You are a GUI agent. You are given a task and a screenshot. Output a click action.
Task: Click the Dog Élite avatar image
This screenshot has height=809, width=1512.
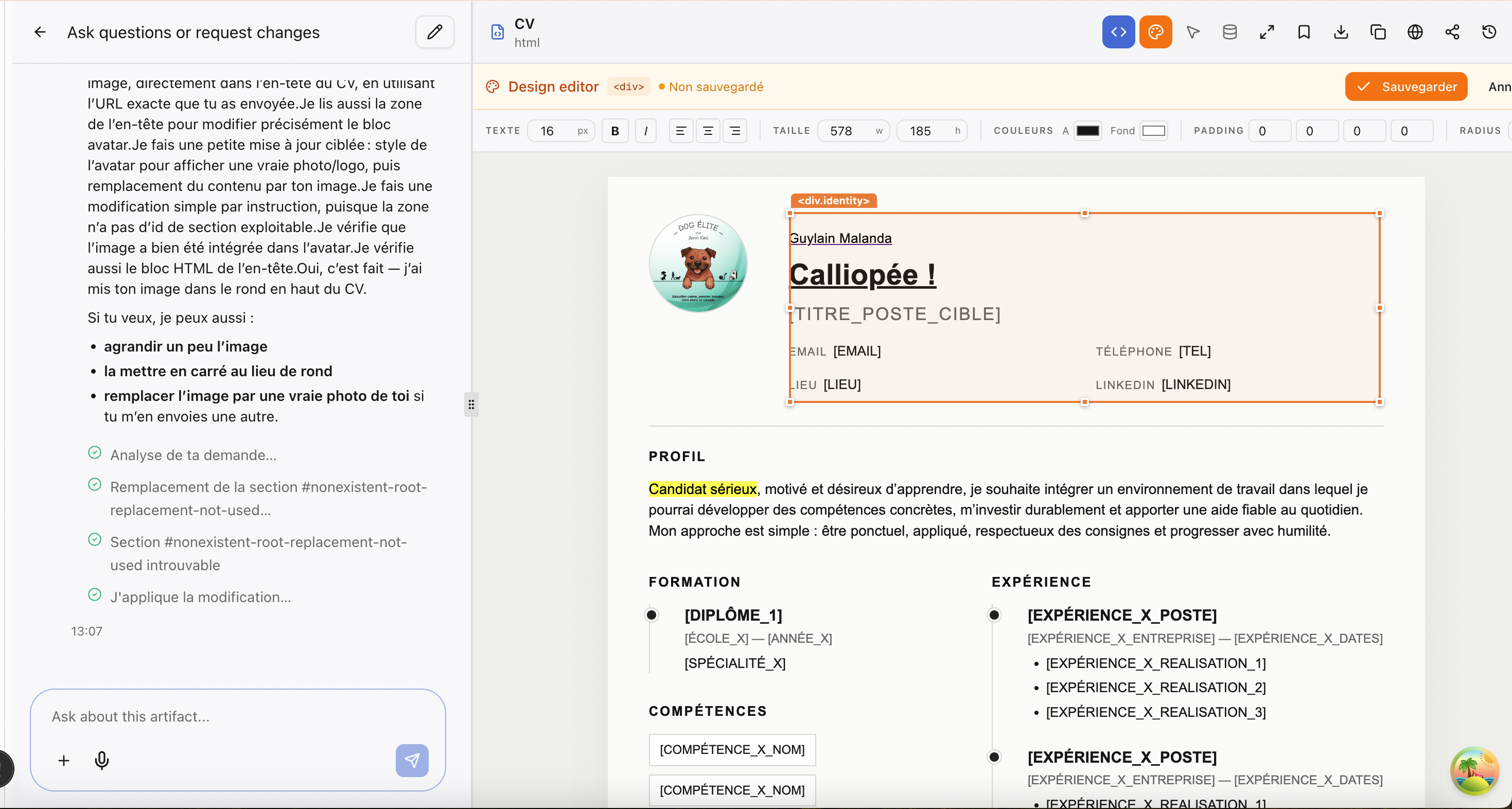698,263
